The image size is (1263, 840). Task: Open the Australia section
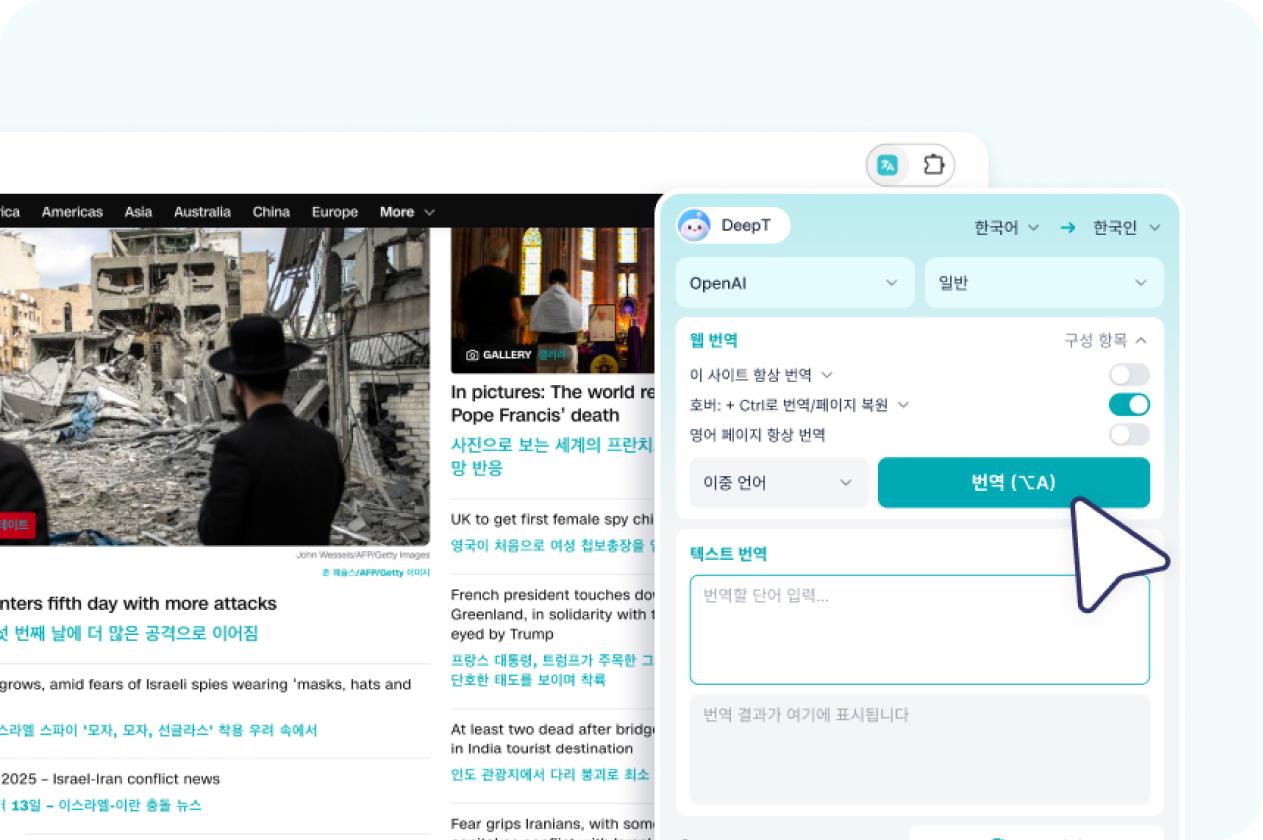tap(202, 212)
